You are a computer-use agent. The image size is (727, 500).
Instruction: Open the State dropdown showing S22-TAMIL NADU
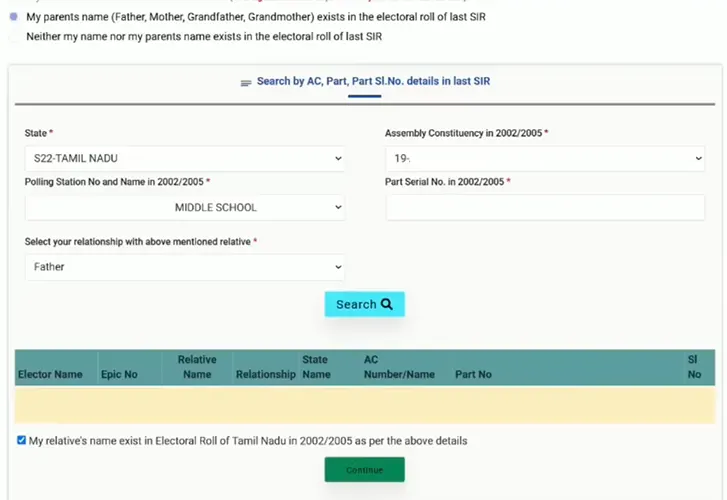pyautogui.click(x=184, y=158)
